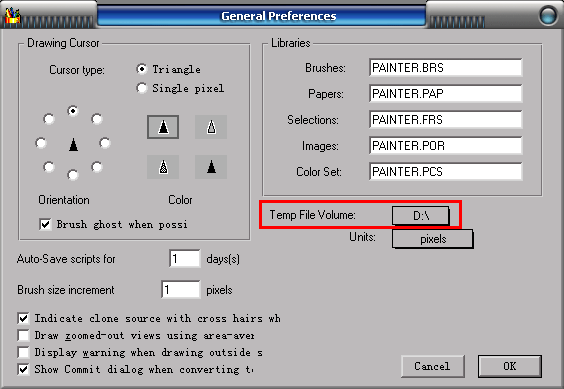The image size is (564, 389).
Task: Click the Auto-Save scripts days field
Action: click(185, 258)
